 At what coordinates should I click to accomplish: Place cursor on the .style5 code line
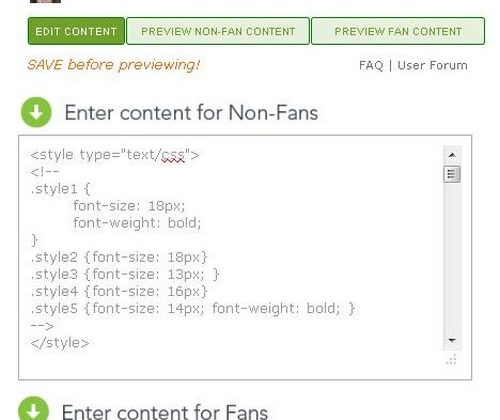pos(193,309)
